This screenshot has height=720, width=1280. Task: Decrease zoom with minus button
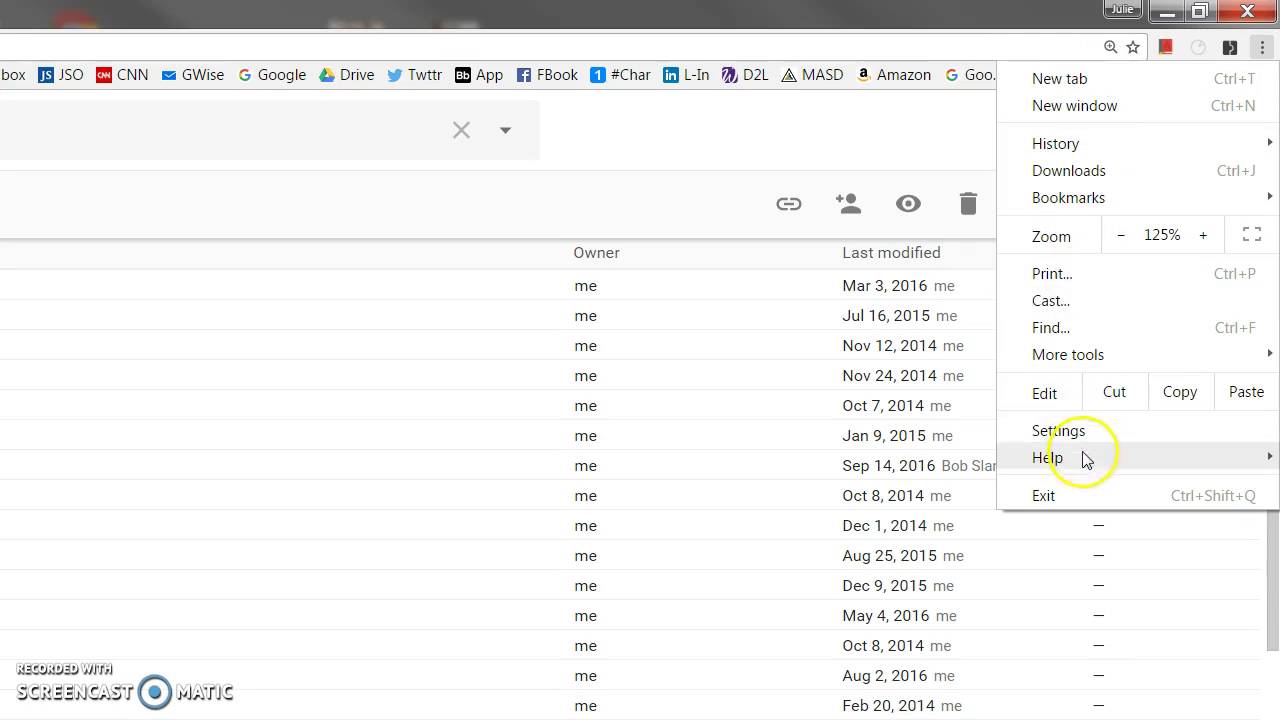pyautogui.click(x=1121, y=235)
